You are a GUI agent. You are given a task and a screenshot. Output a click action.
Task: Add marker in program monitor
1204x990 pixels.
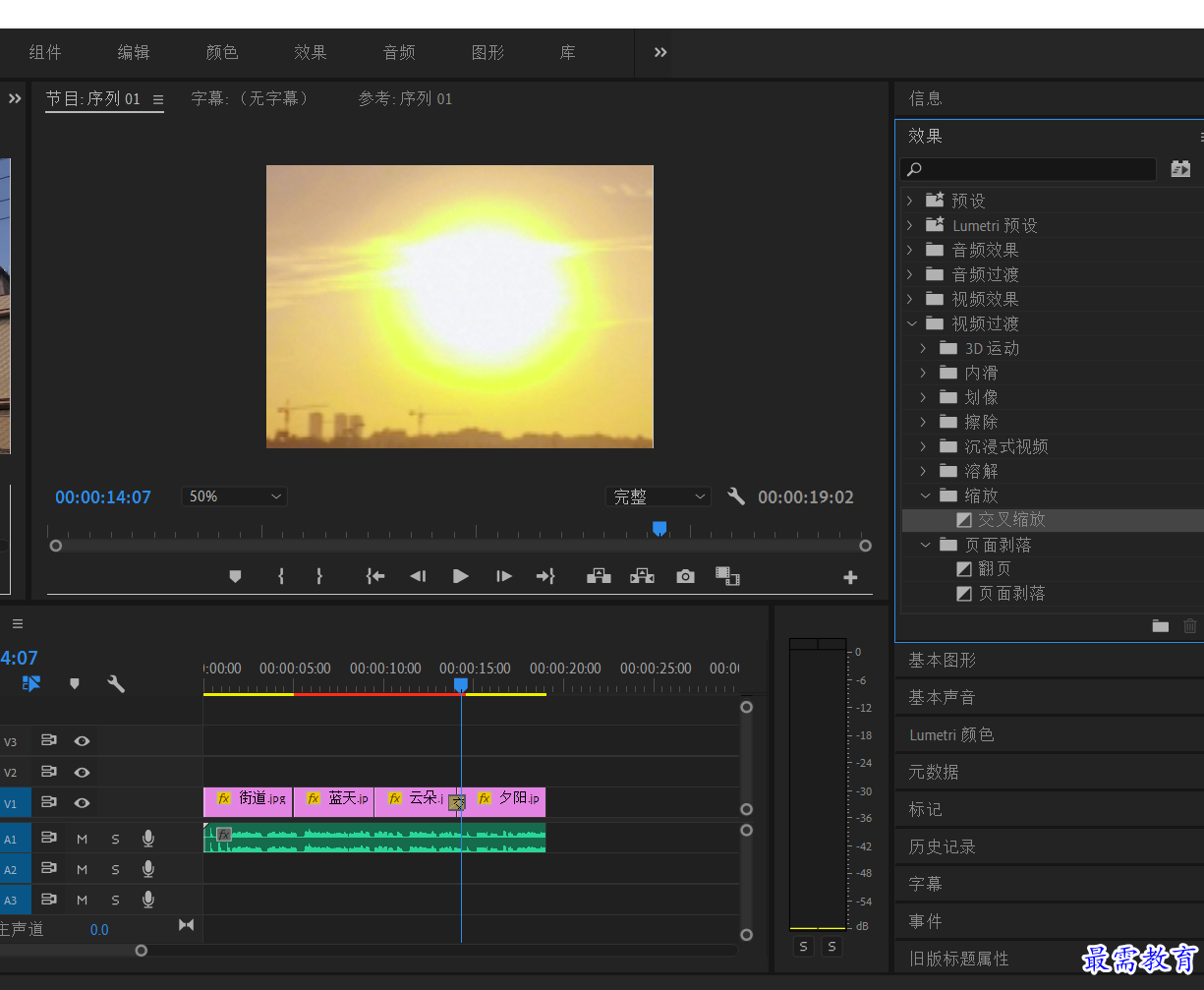235,577
